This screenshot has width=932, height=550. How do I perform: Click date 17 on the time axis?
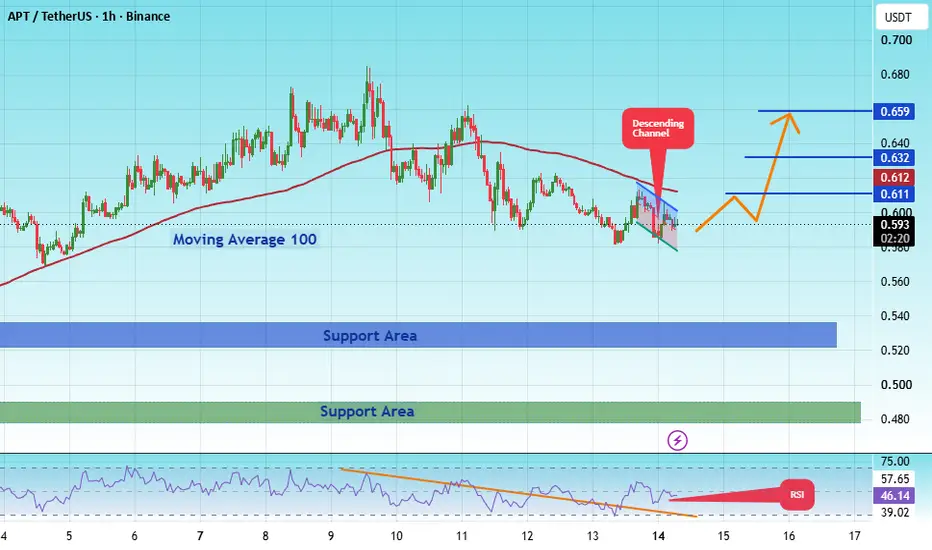[x=854, y=536]
